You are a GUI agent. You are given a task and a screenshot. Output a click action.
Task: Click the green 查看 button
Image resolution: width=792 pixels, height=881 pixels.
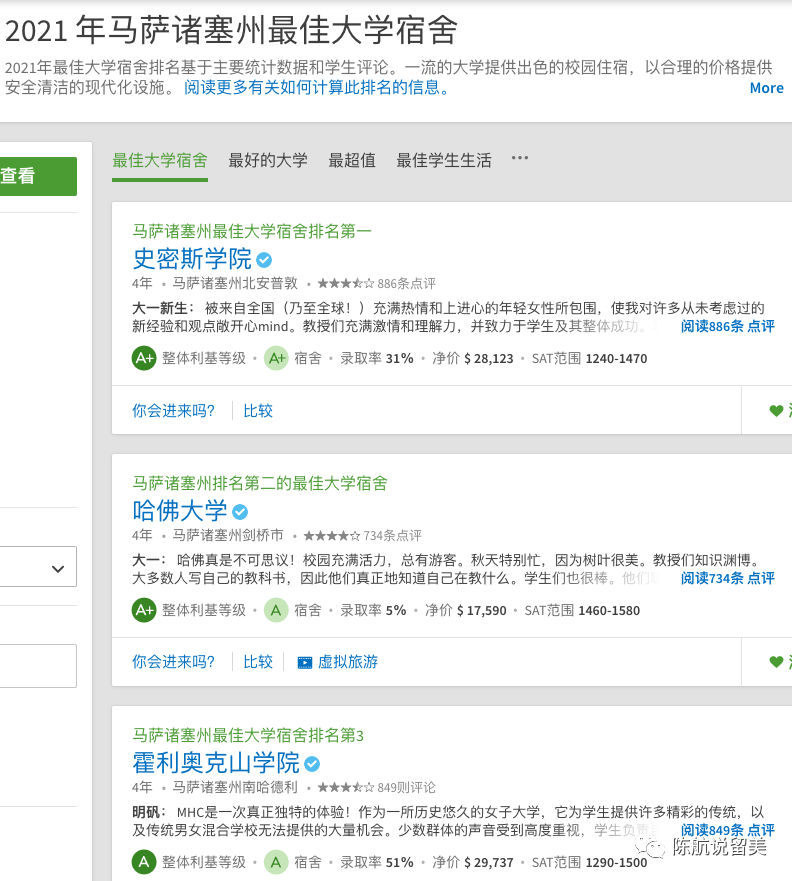pyautogui.click(x=30, y=177)
